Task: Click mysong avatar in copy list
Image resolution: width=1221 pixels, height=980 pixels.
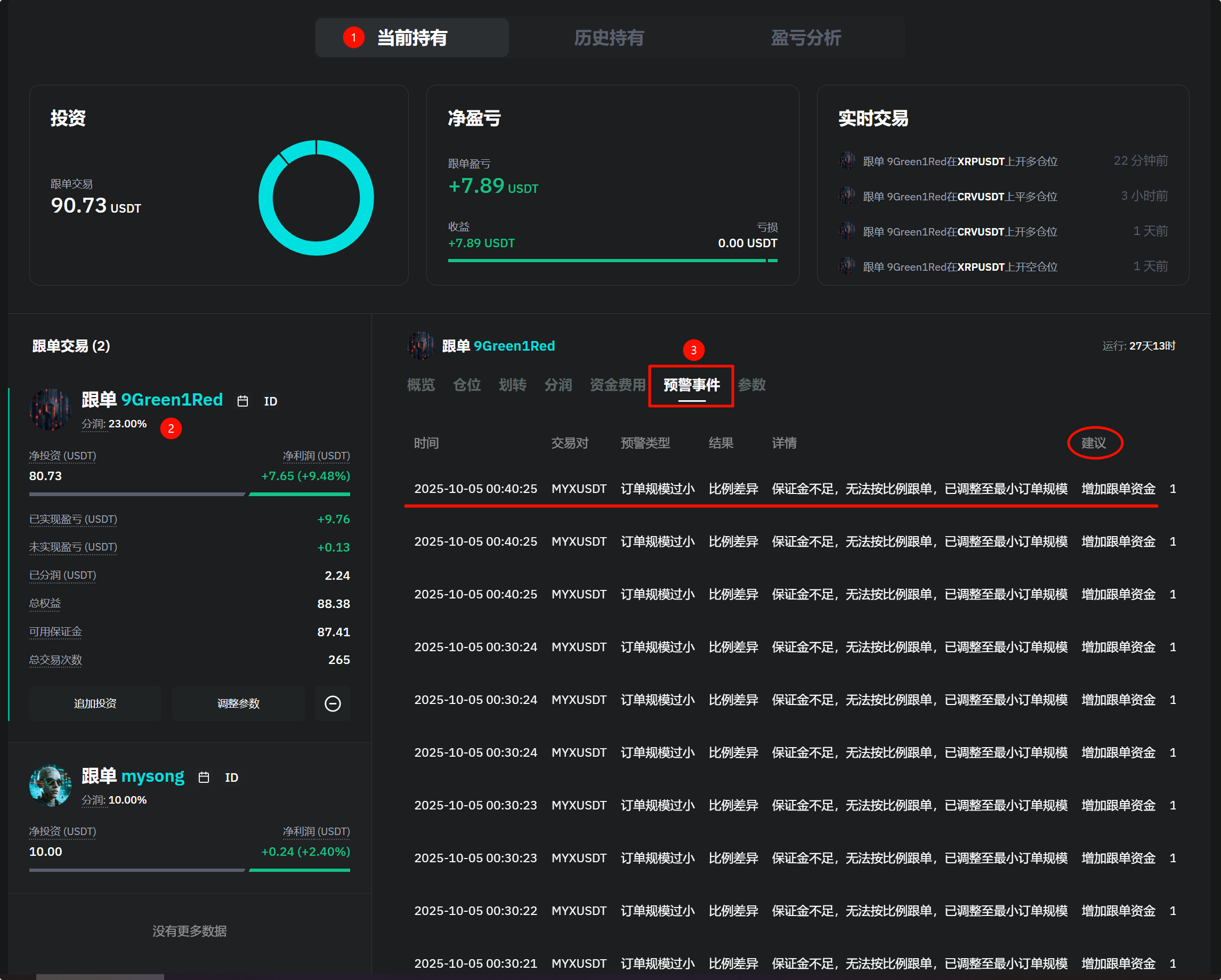Action: [50, 785]
